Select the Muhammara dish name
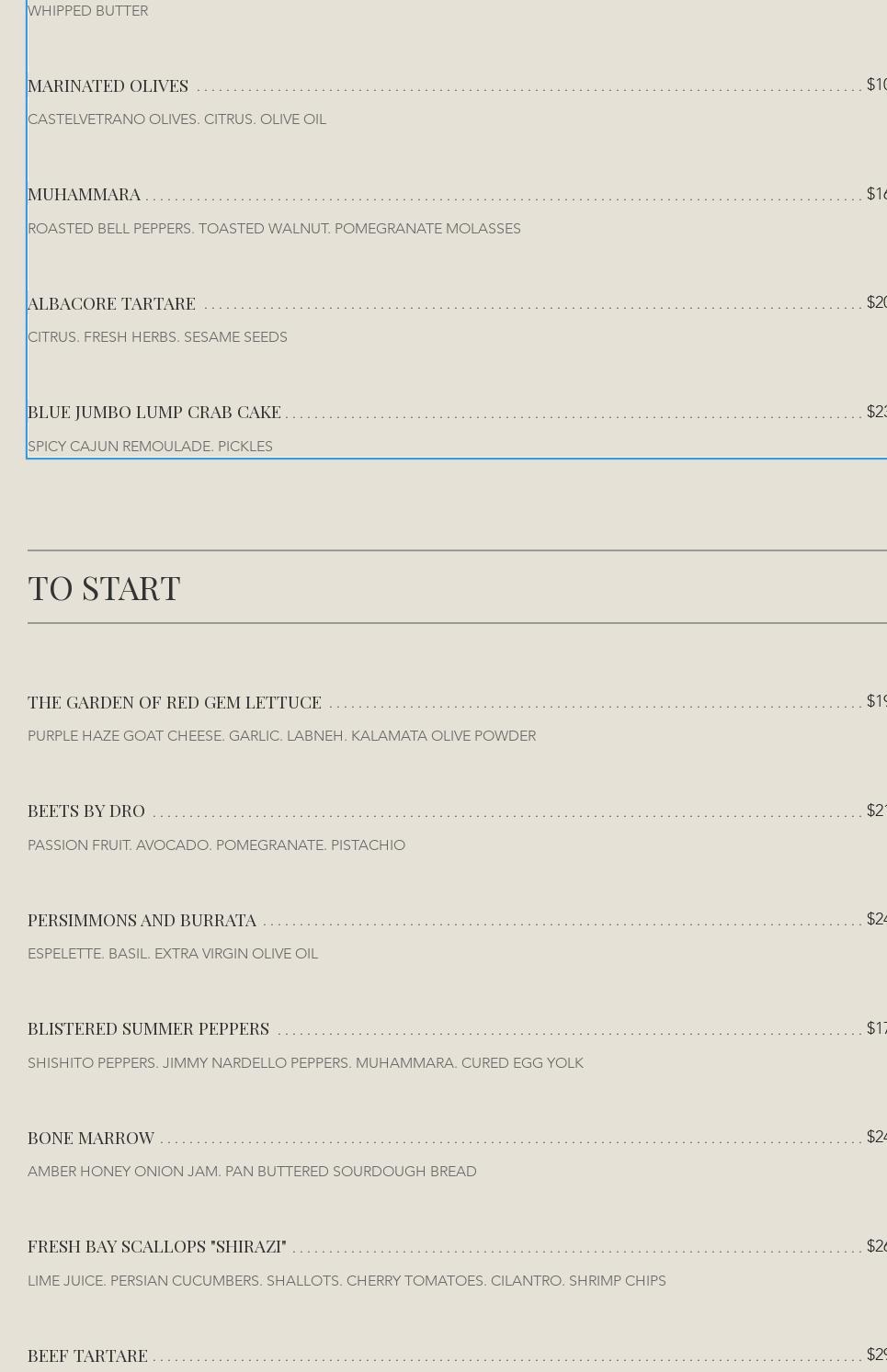Image resolution: width=887 pixels, height=1372 pixels. pyautogui.click(x=84, y=195)
